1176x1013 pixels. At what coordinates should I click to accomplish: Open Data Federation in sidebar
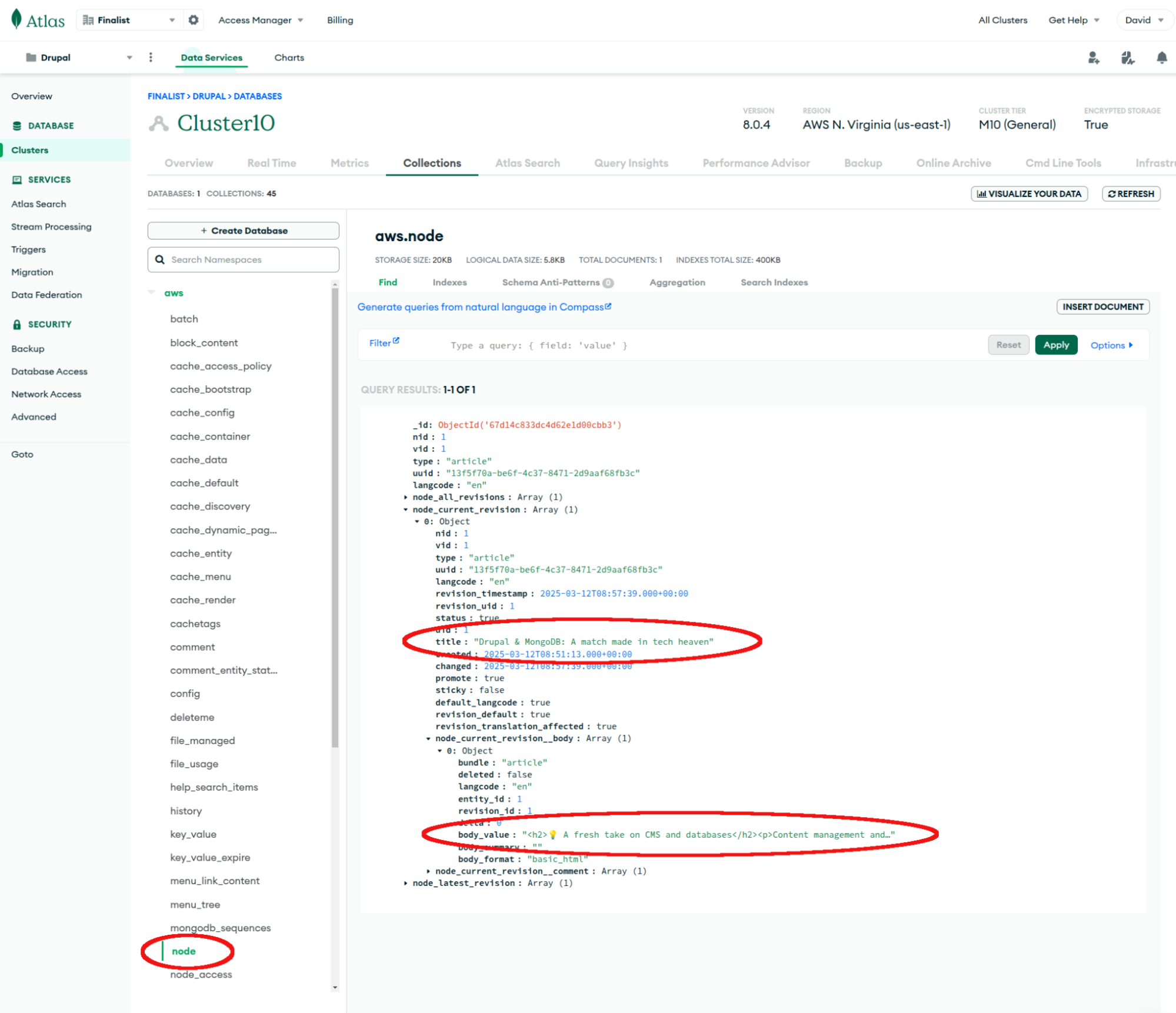click(x=46, y=295)
